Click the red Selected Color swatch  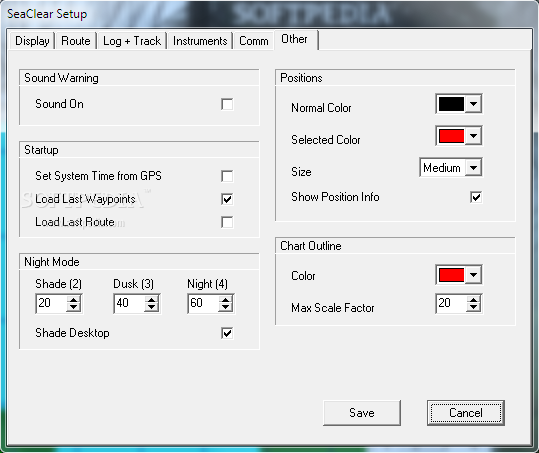coord(451,136)
